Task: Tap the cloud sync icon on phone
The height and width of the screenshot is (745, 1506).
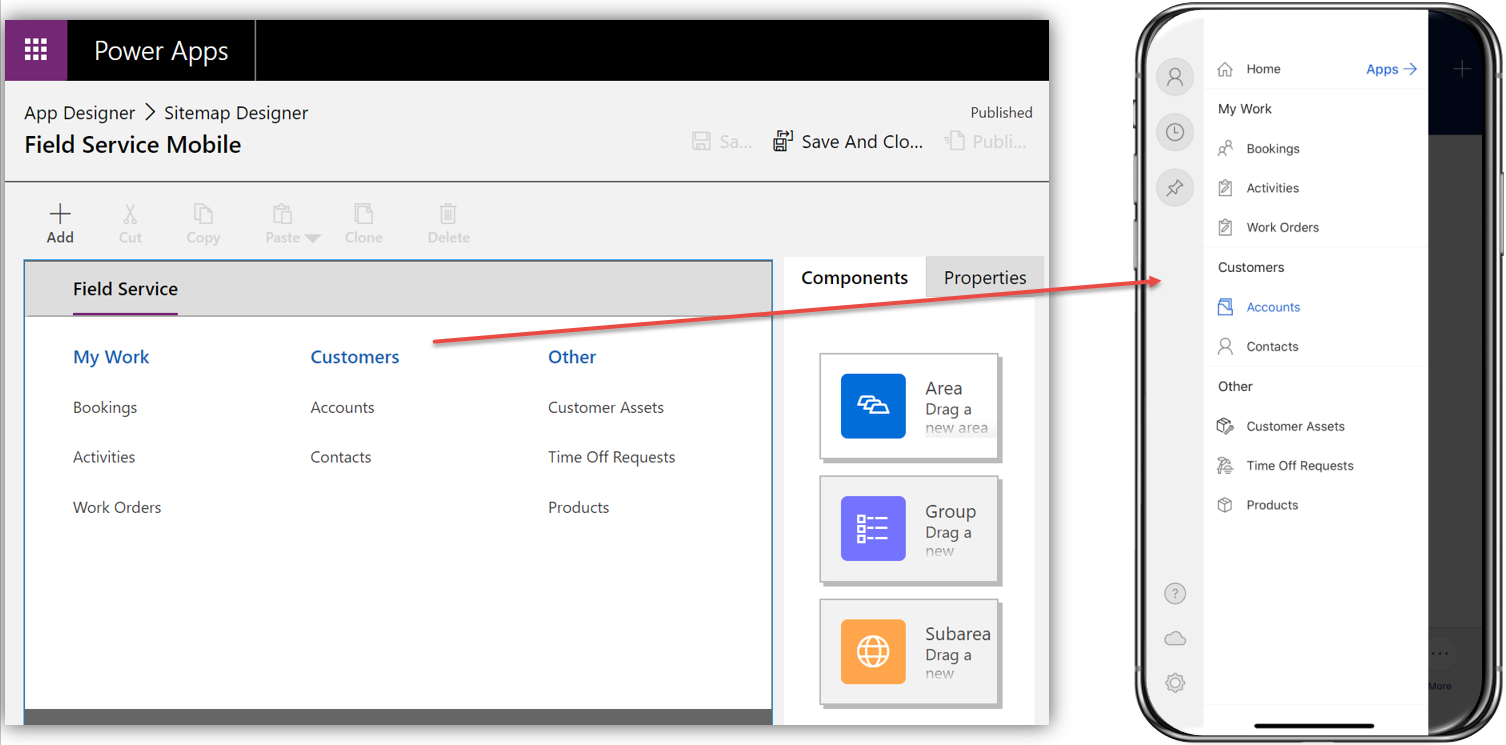Action: [x=1175, y=638]
